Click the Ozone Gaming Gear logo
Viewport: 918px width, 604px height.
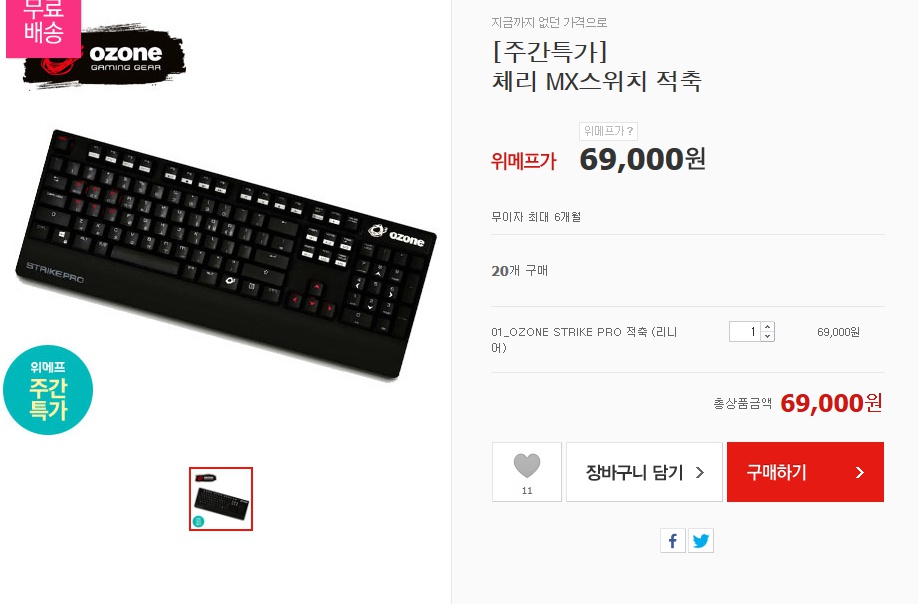click(x=105, y=57)
